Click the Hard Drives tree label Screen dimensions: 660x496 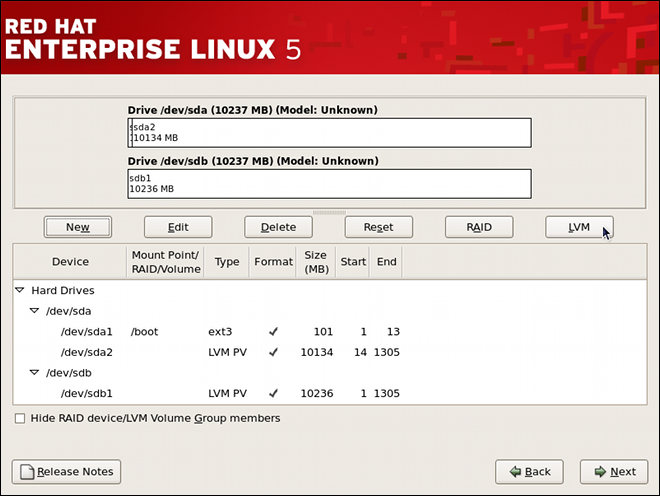point(63,291)
